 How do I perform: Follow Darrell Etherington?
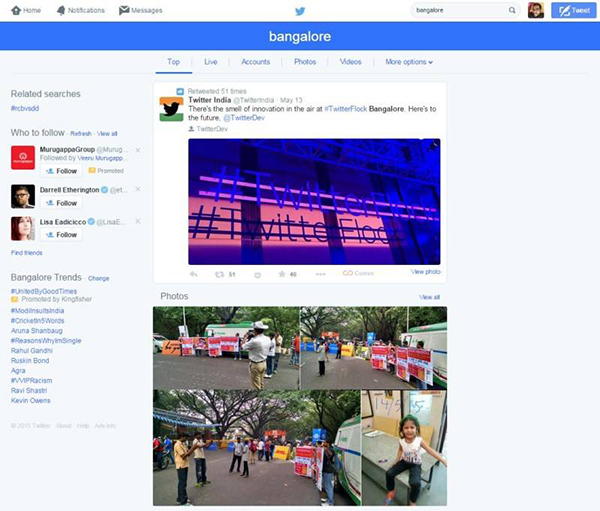(61, 203)
